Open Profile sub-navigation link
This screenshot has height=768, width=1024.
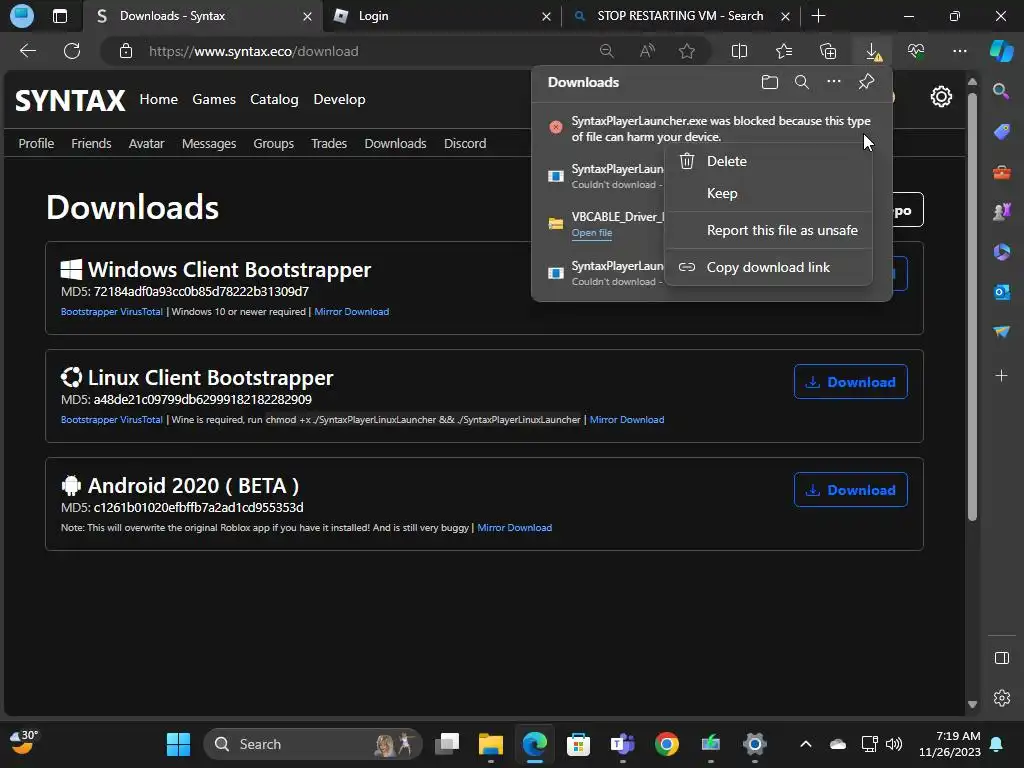[x=36, y=144]
